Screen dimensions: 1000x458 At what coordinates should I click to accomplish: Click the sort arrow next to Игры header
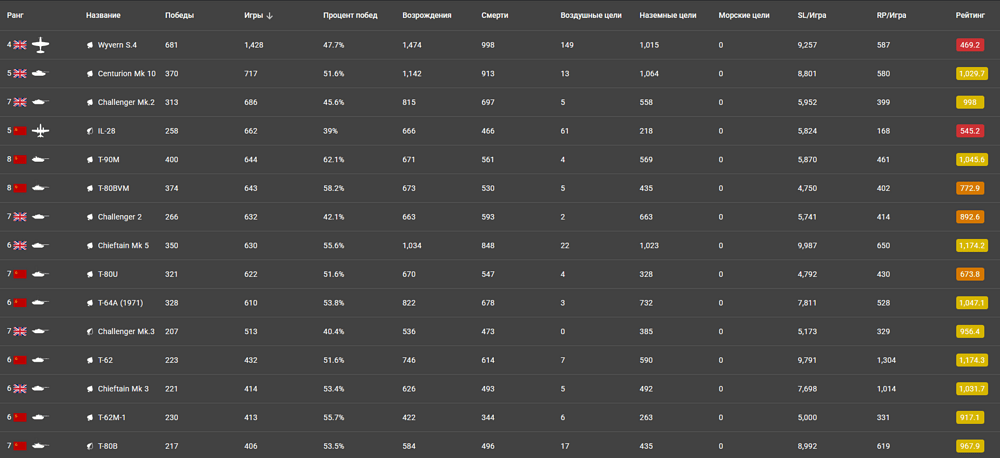click(270, 16)
